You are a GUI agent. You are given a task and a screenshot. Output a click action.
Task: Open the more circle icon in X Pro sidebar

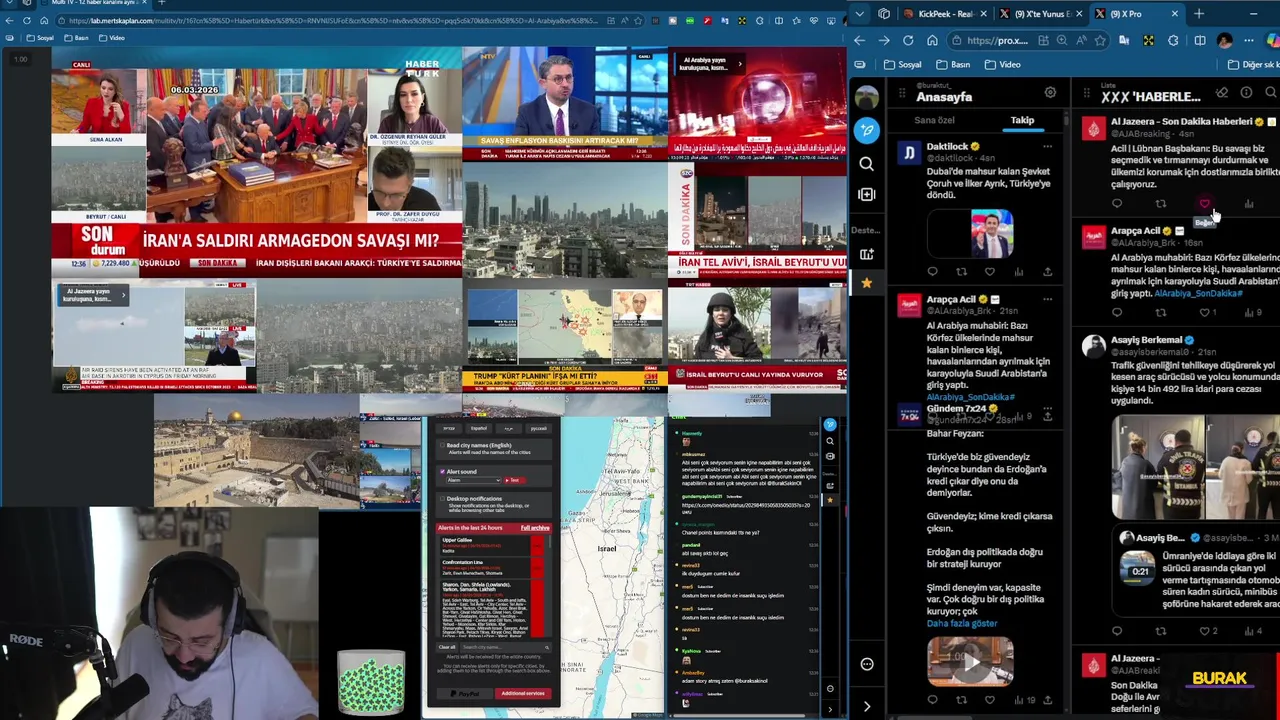pyautogui.click(x=866, y=664)
